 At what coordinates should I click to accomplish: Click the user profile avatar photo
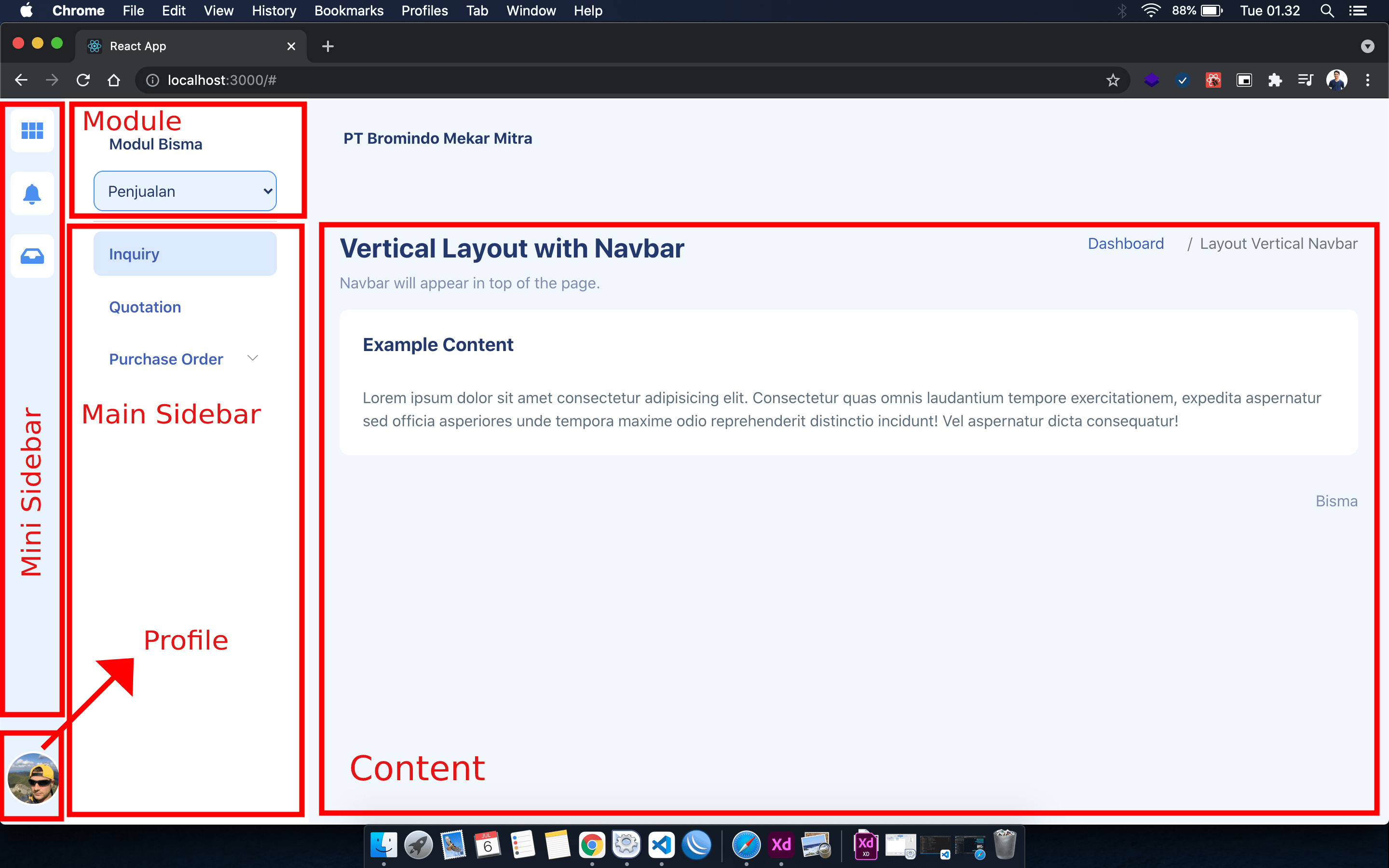coord(33,778)
